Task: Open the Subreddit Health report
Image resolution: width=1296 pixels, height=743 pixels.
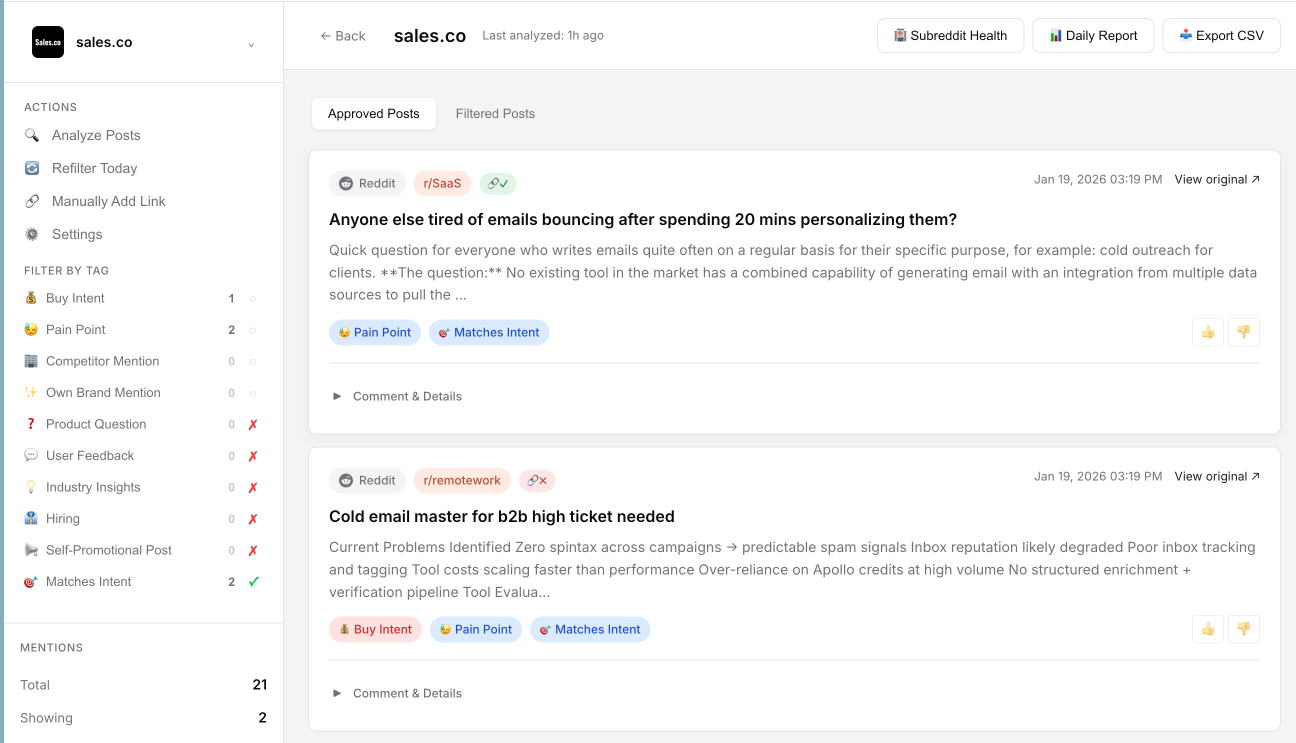Action: (x=950, y=35)
